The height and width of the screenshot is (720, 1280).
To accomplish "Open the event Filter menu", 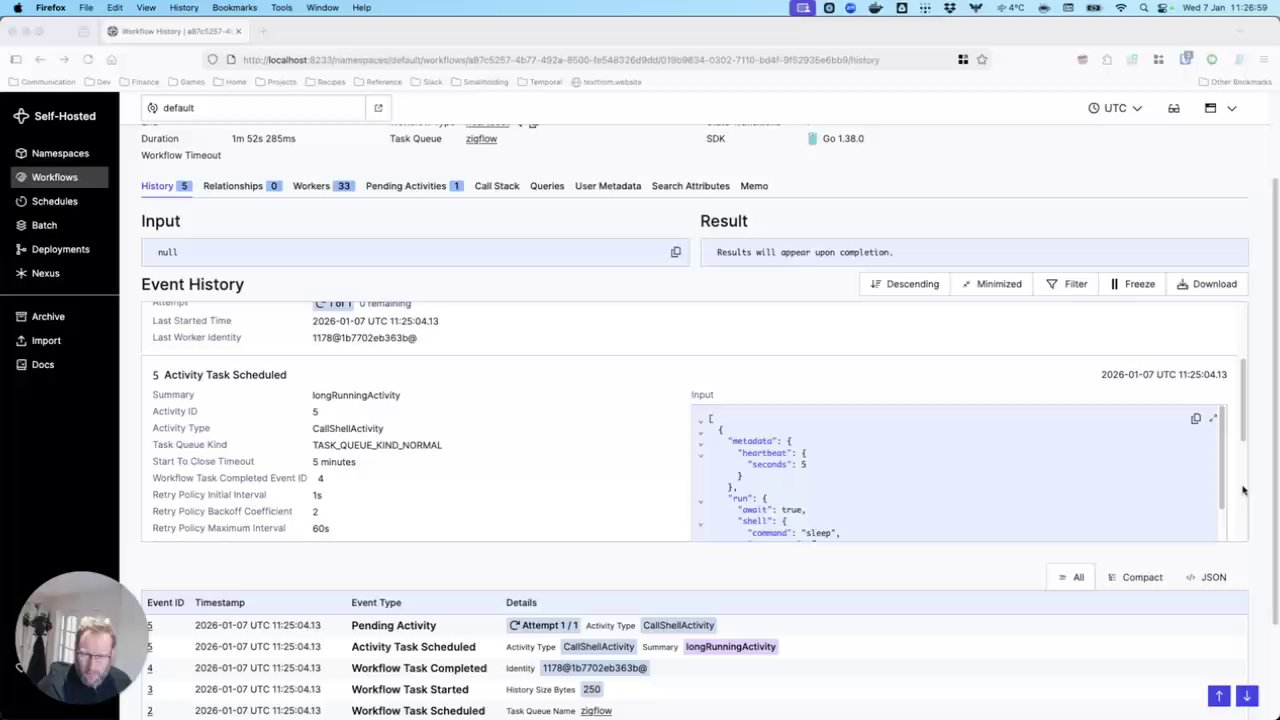I will (1067, 284).
